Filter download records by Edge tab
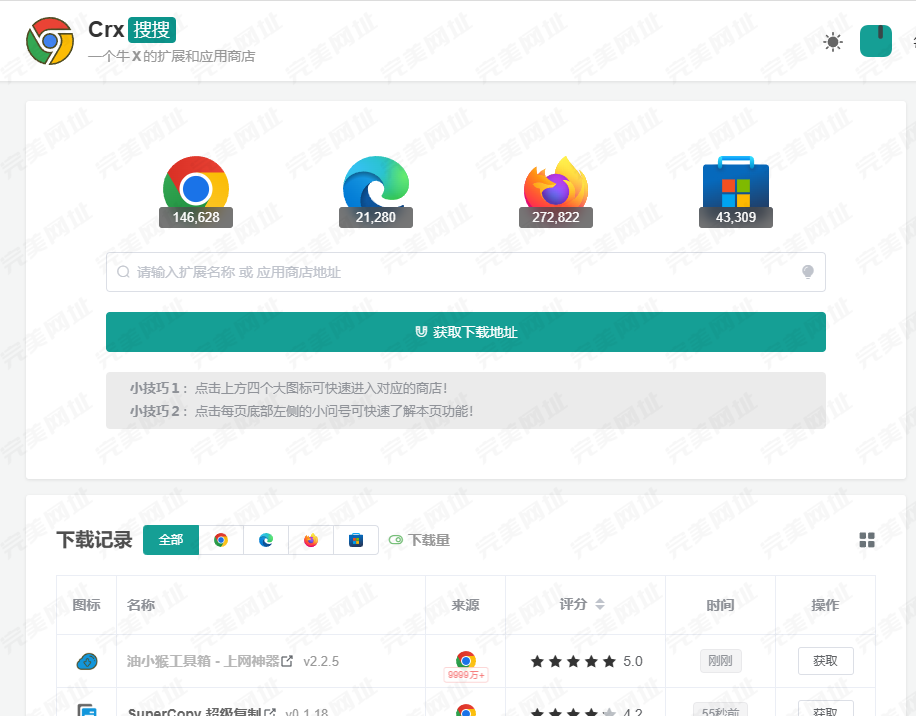The image size is (916, 716). [266, 540]
